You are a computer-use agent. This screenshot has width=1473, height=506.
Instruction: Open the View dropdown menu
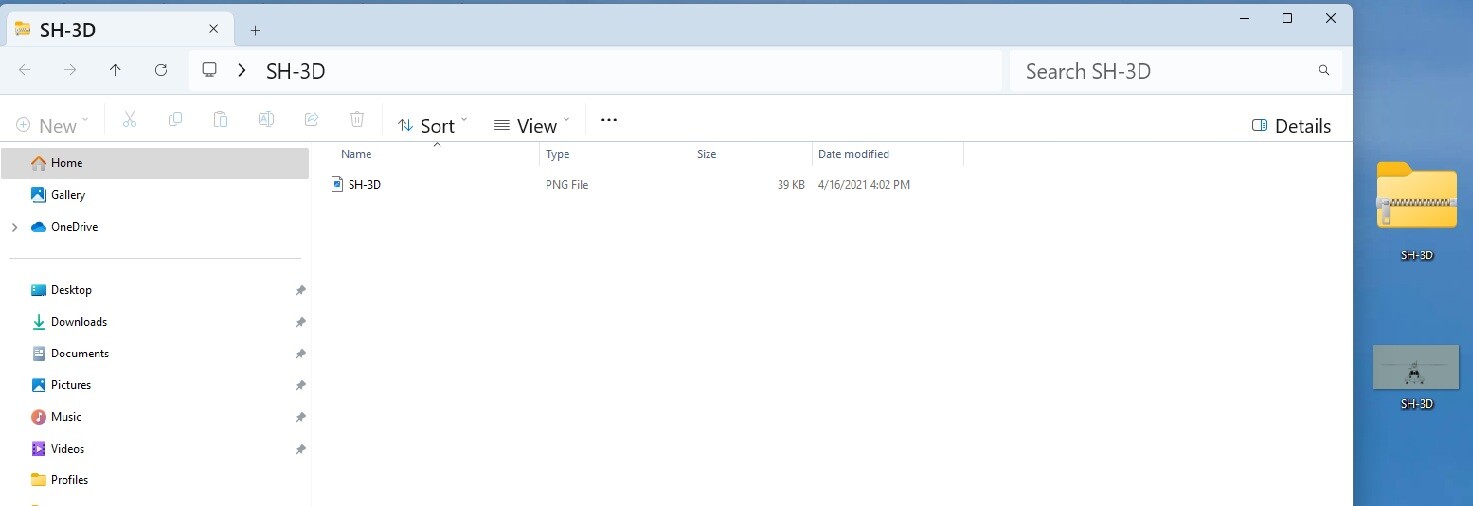click(x=531, y=125)
